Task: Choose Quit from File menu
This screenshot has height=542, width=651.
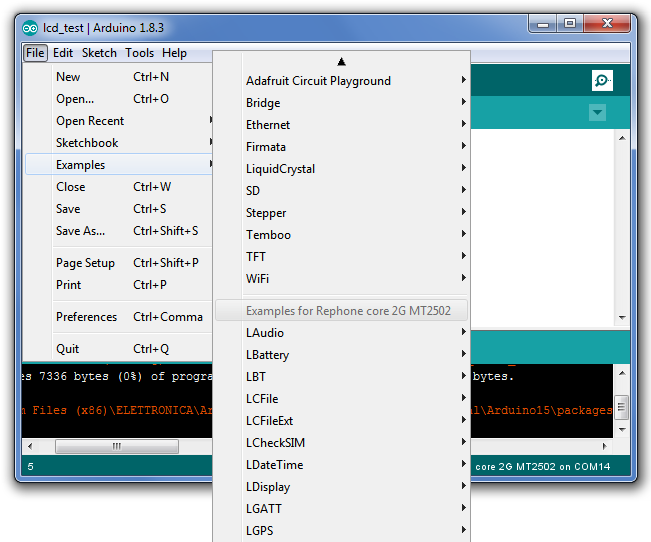Action: pos(119,349)
